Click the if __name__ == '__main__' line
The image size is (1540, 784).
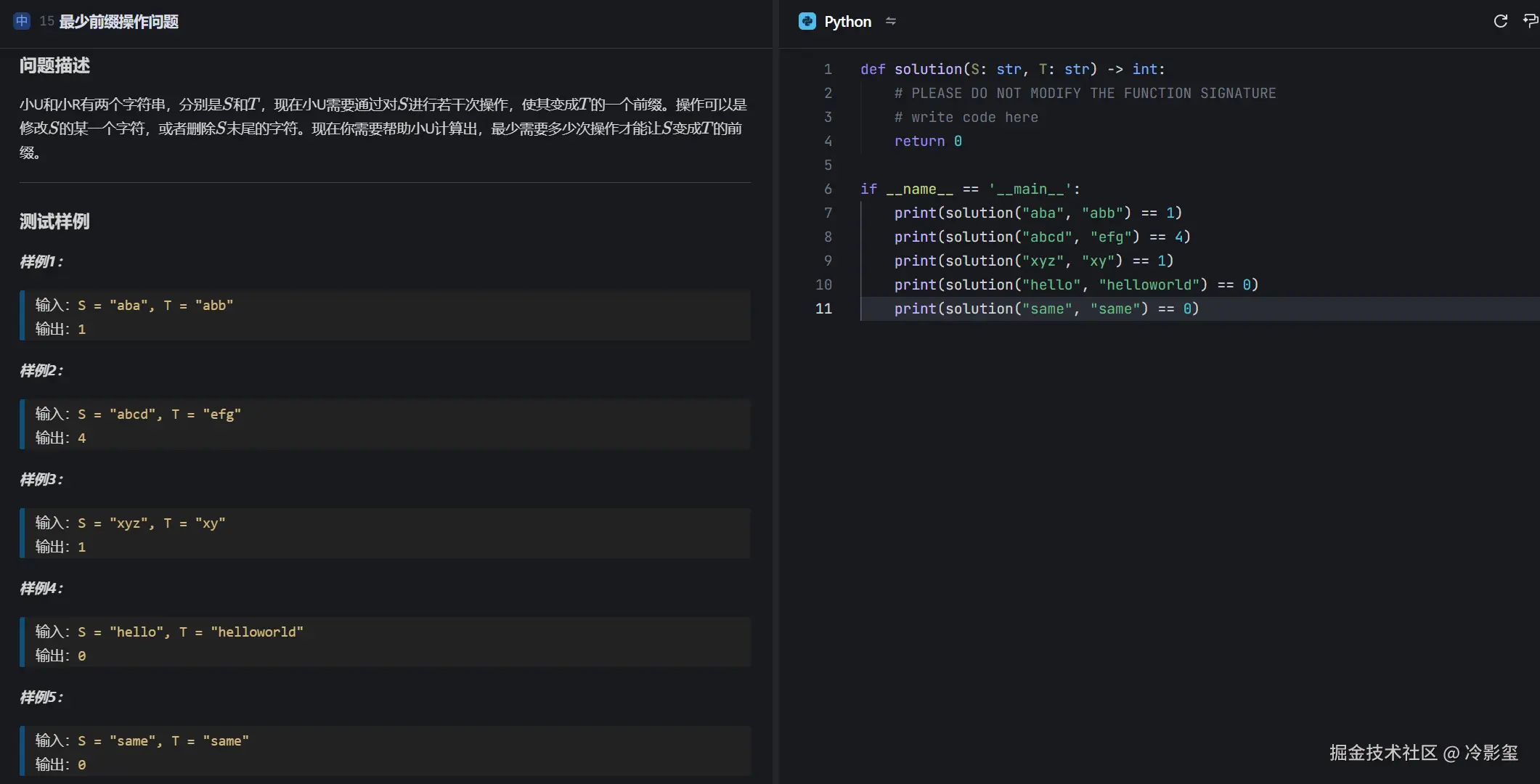point(970,189)
